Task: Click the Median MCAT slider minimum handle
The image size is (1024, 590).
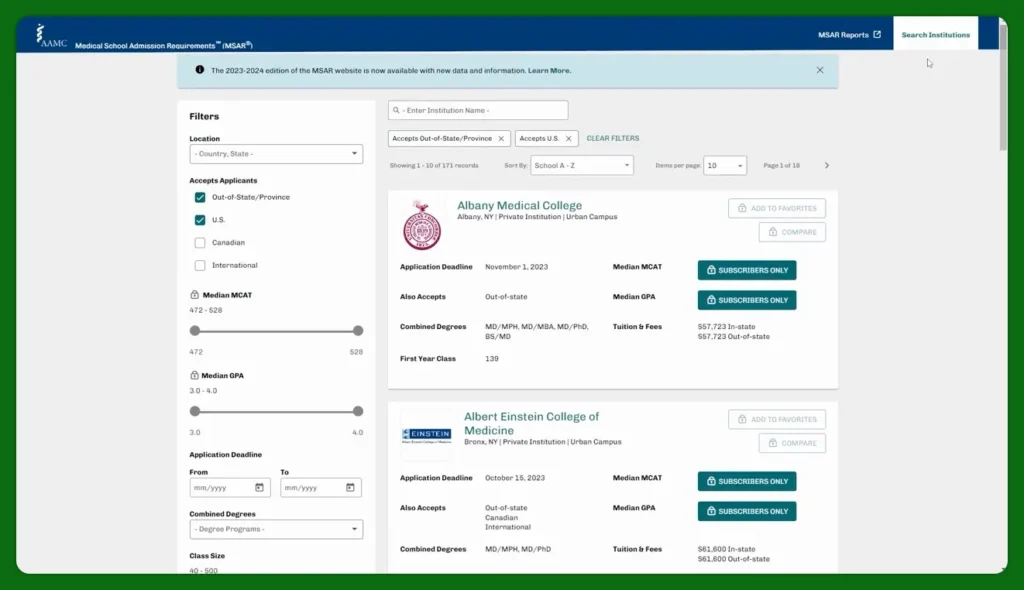Action: point(195,331)
